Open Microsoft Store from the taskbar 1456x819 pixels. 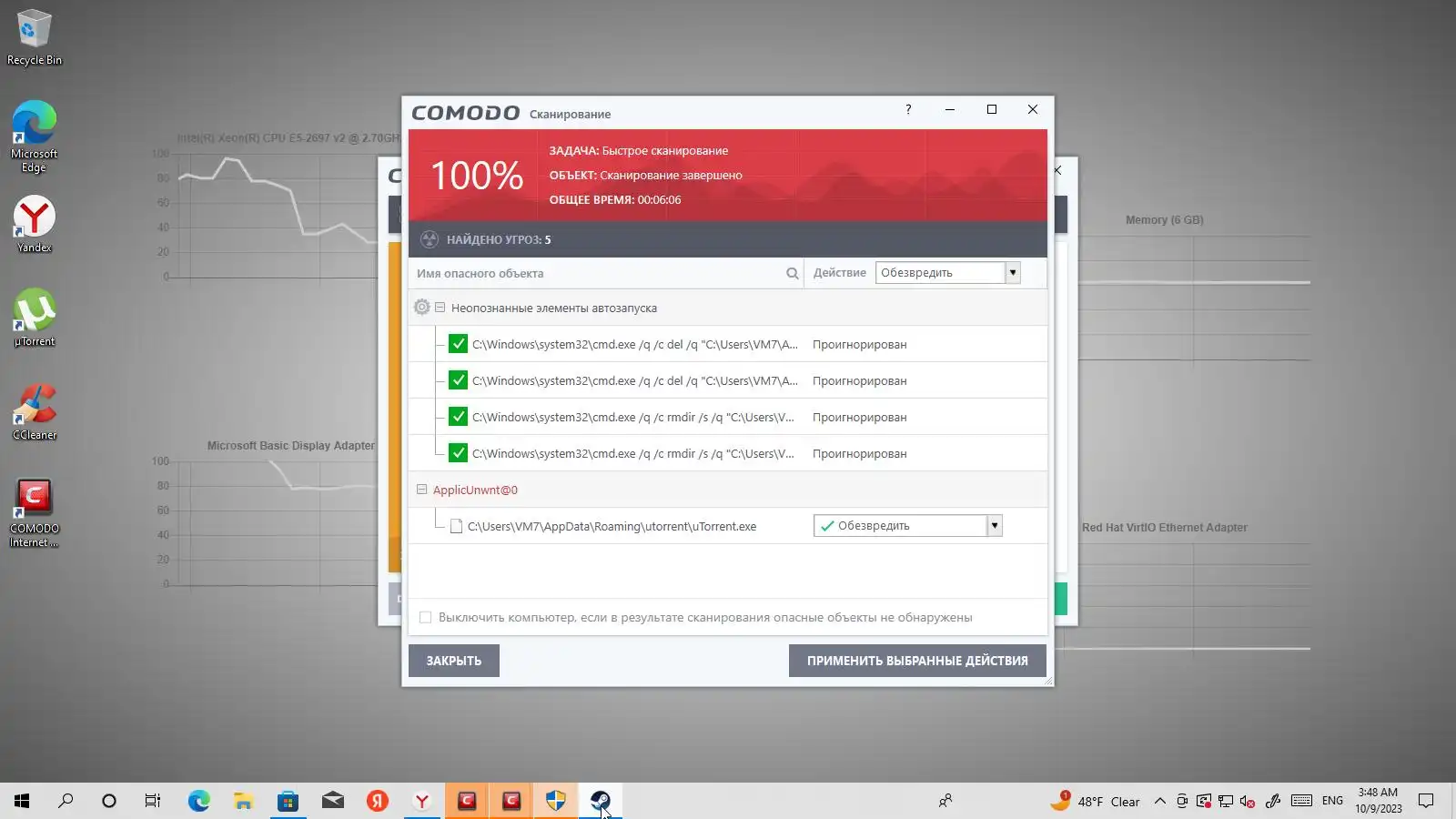coord(288,801)
